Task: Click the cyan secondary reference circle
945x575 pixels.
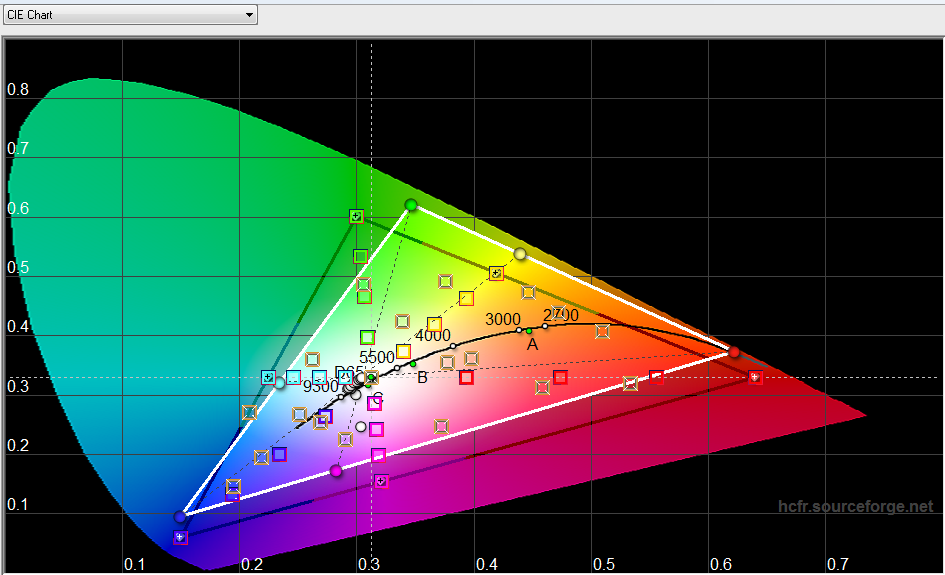Action: tap(281, 384)
